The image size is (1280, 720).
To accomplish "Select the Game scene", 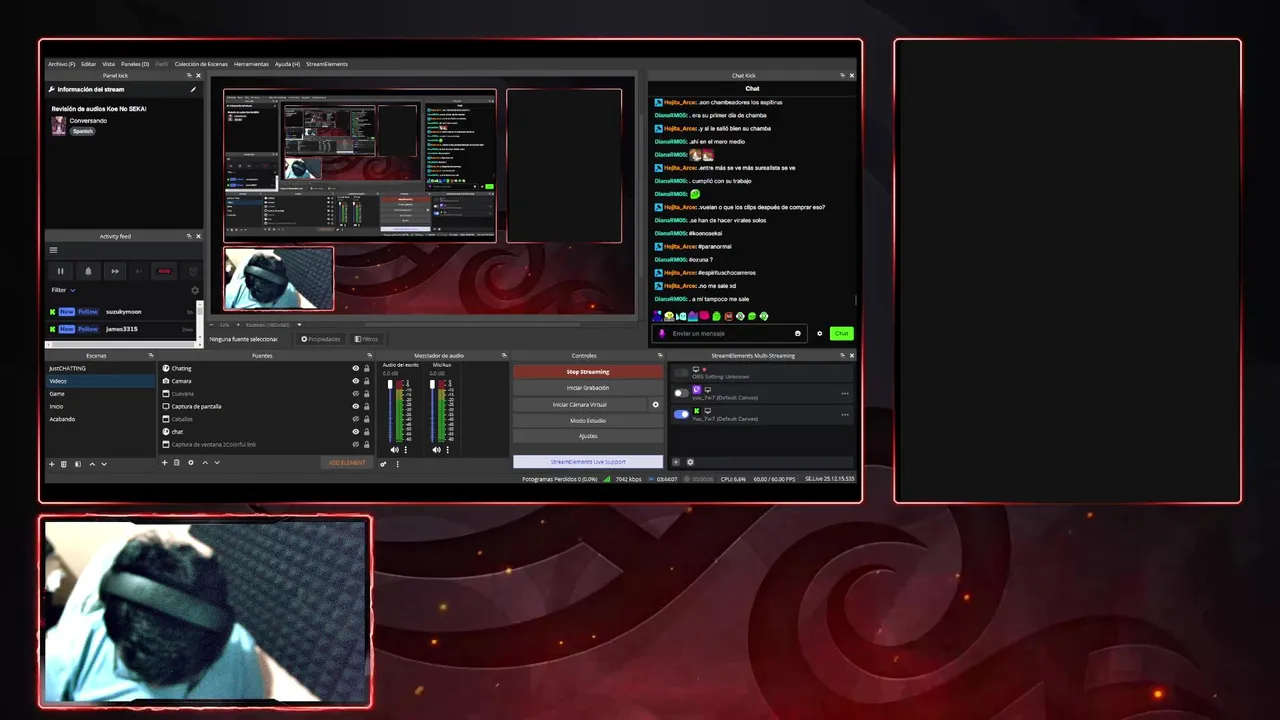I will point(100,394).
